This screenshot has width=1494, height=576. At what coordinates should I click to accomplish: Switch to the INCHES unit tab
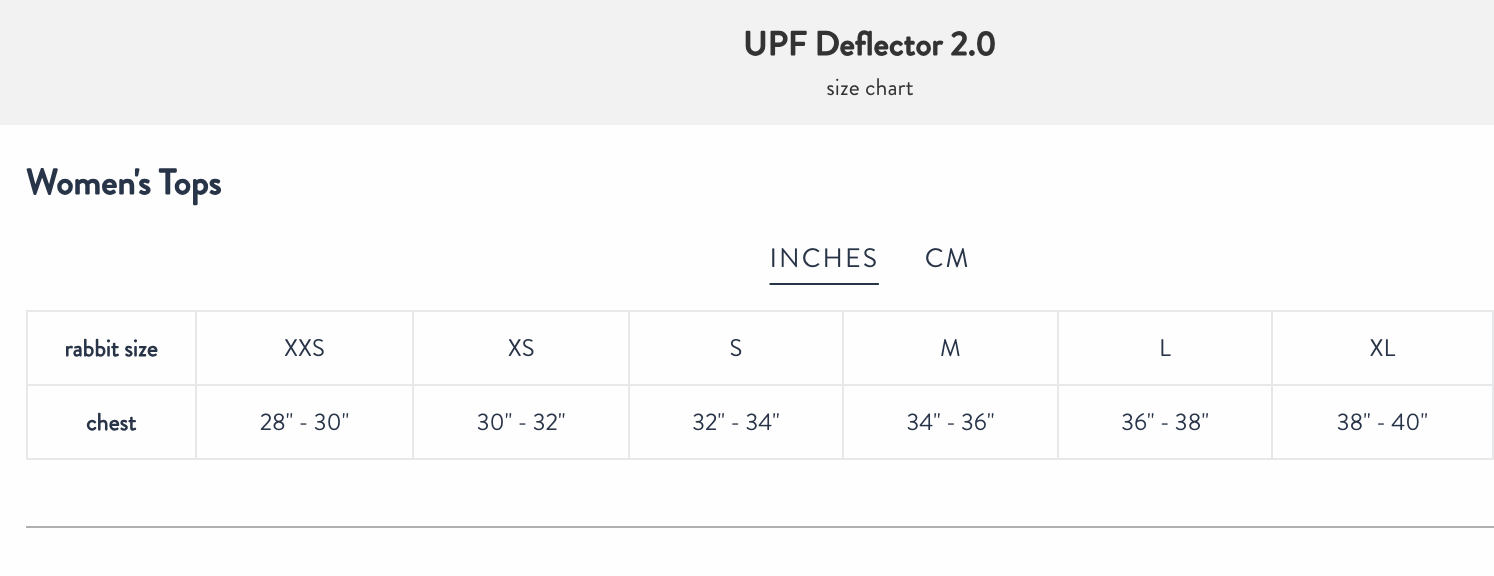[823, 258]
